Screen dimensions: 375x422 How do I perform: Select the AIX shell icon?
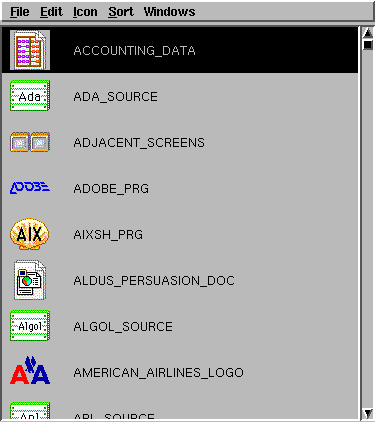30,234
